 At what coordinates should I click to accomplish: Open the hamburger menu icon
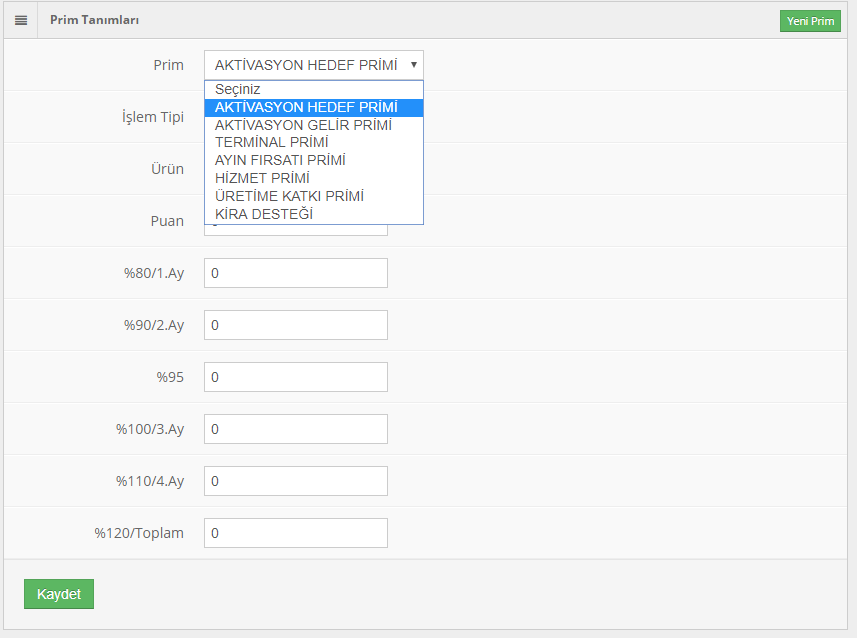tap(21, 20)
